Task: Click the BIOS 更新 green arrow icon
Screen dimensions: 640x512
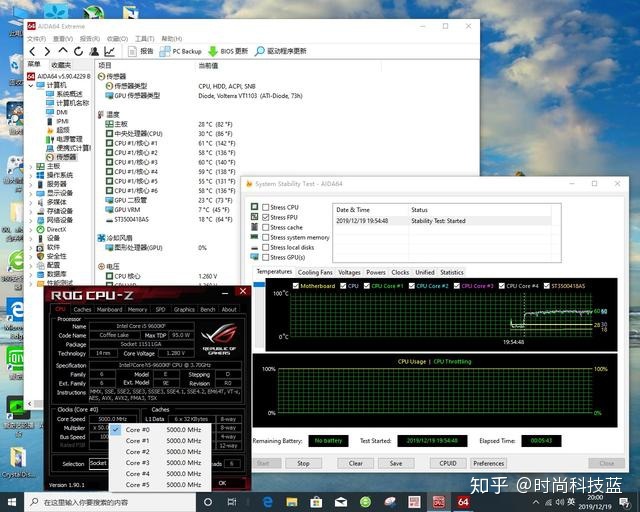Action: 213,51
